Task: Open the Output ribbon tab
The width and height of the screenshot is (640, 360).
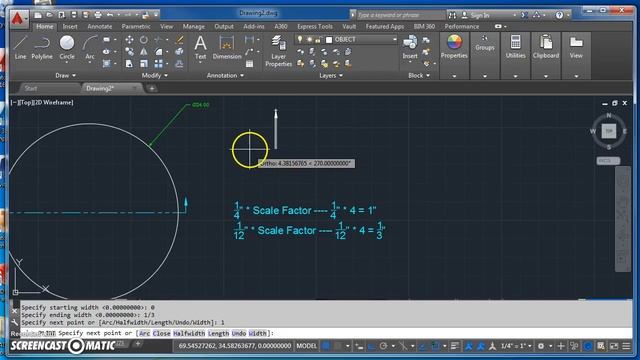Action: tap(224, 27)
